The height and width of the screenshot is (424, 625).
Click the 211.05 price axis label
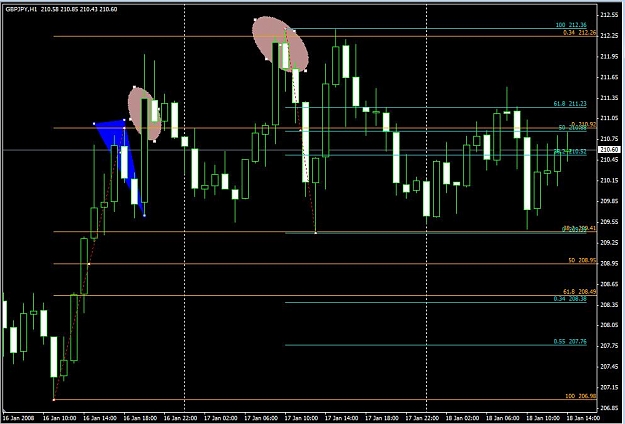tap(609, 118)
